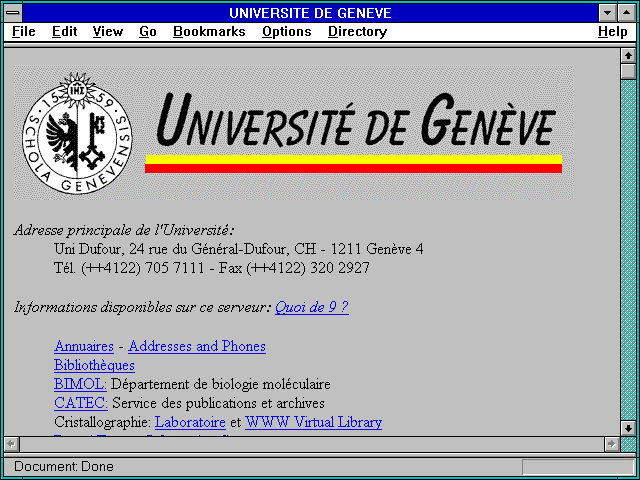Screen dimensions: 640x480
Task: Click the 'UNIVERSITE DE GENEVE' window title
Action: pos(311,13)
